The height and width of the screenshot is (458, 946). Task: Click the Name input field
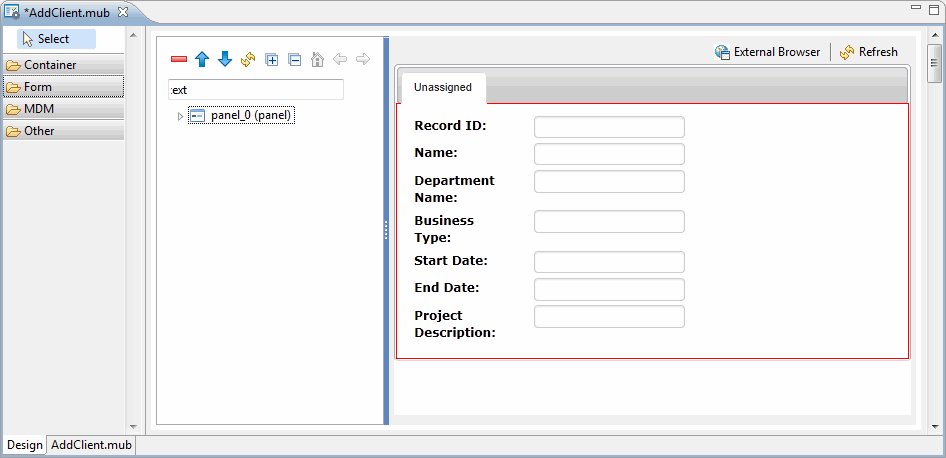(x=609, y=154)
